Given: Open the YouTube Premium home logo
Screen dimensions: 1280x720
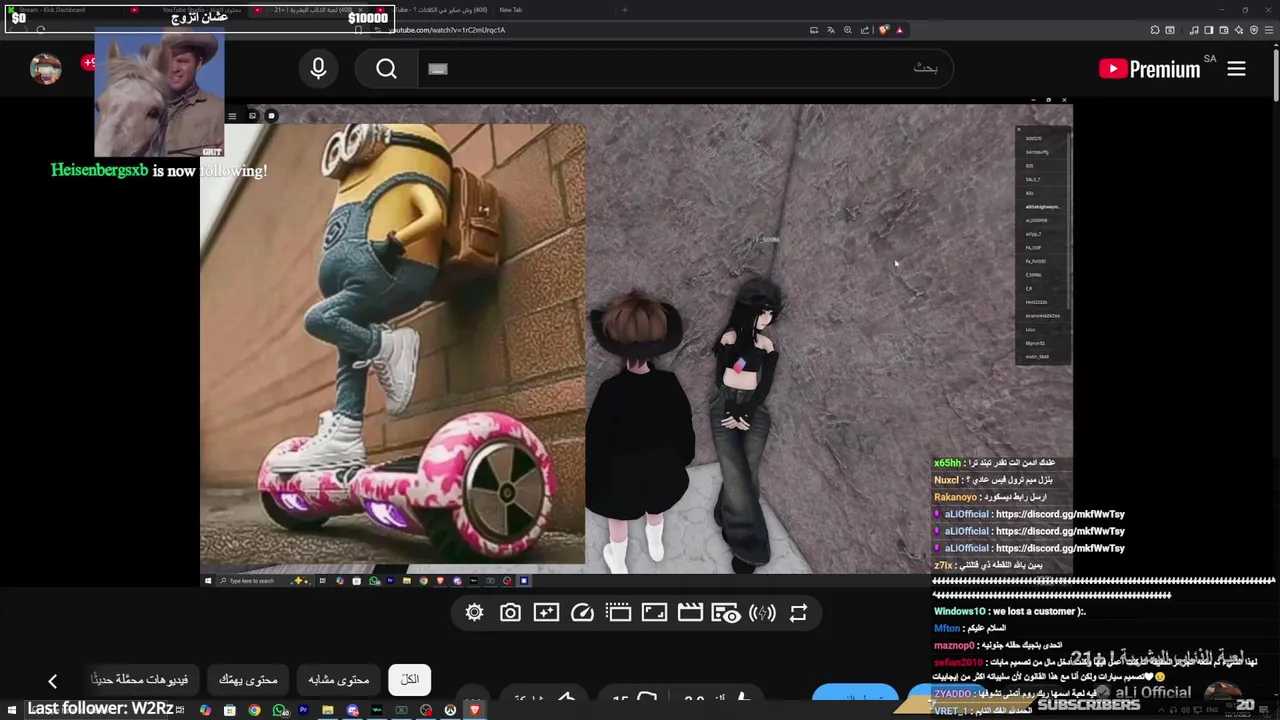Looking at the screenshot, I should pos(1150,69).
